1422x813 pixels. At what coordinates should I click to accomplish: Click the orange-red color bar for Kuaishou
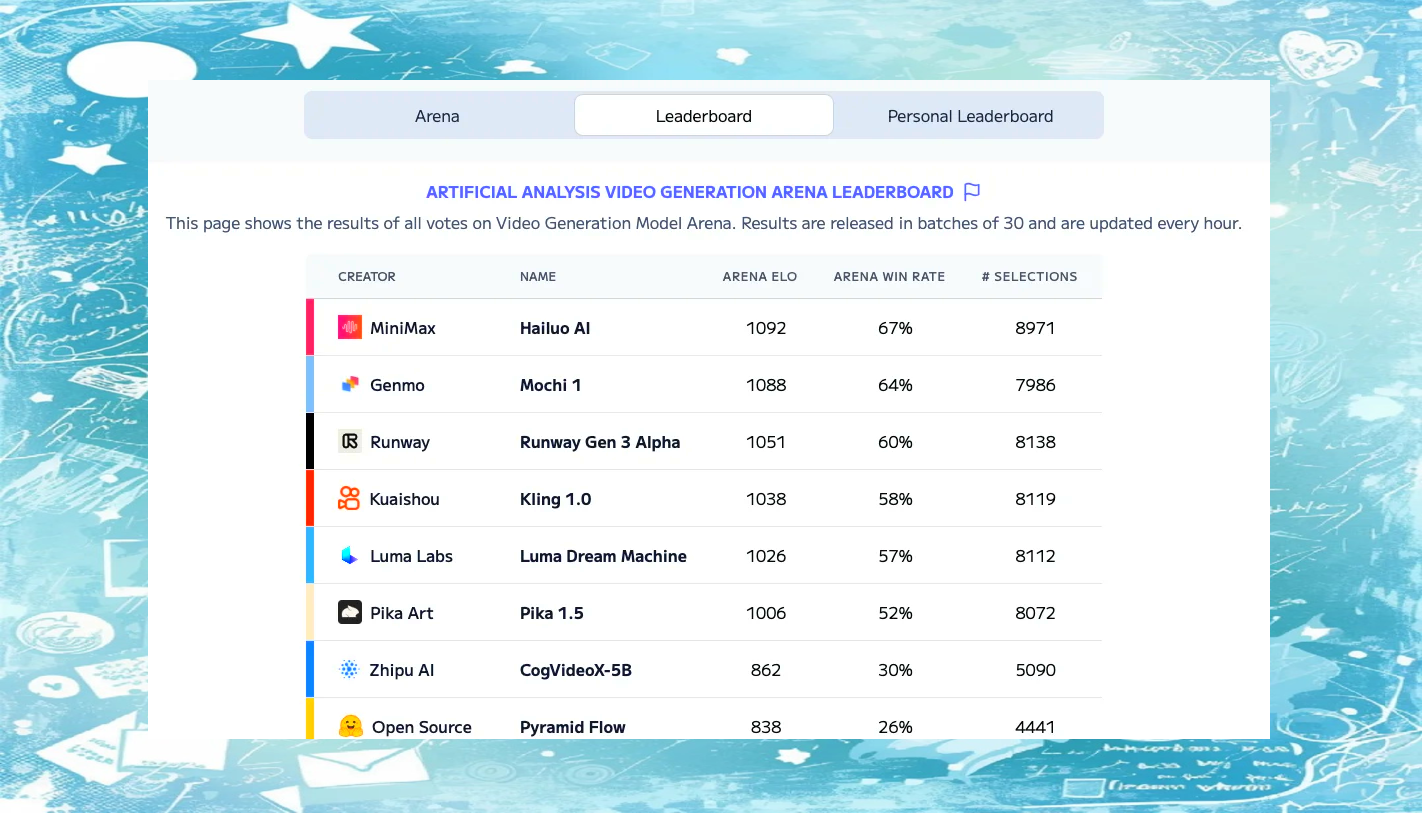tap(310, 498)
